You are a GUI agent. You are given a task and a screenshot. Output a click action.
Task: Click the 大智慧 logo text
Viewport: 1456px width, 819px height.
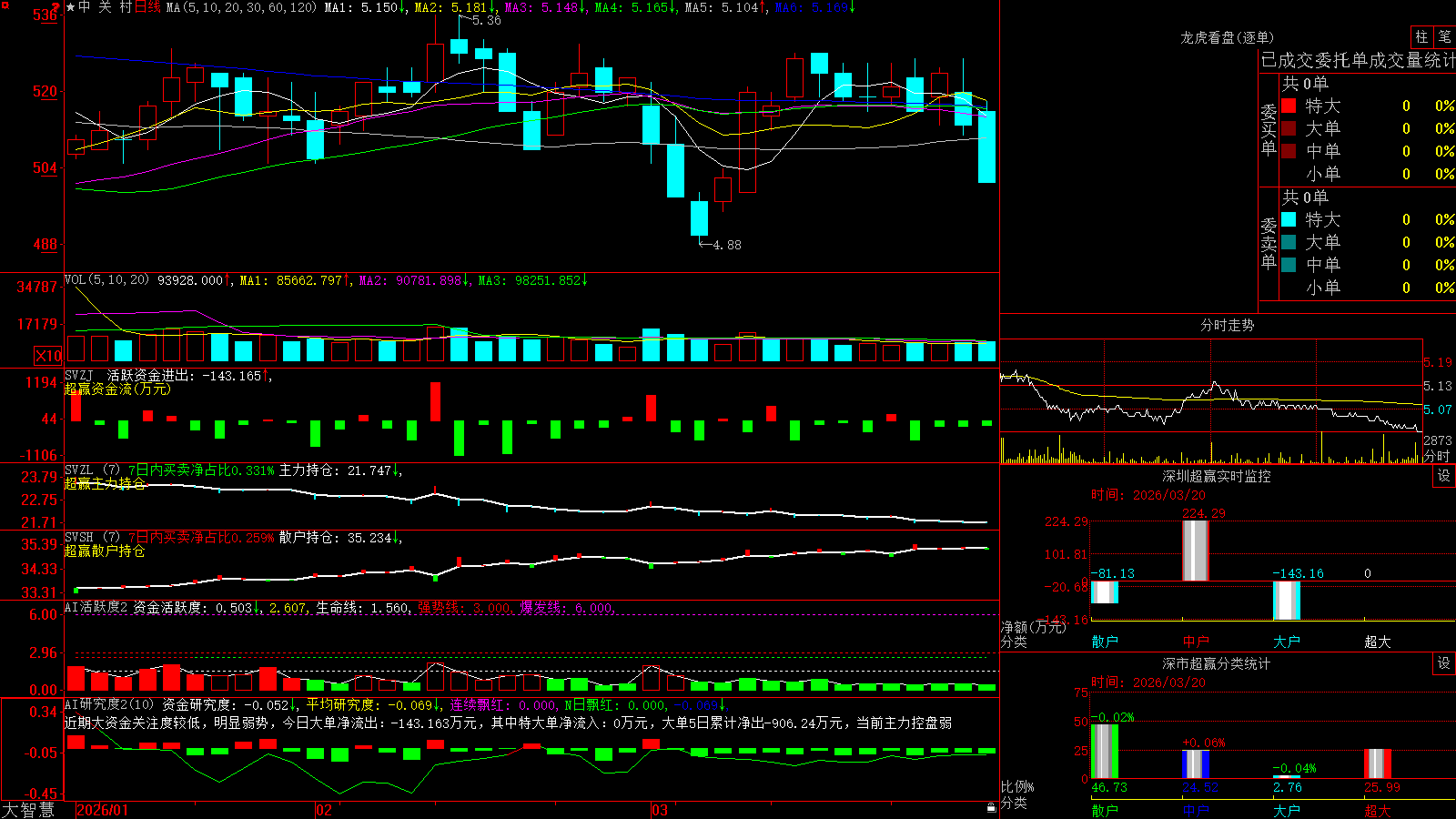pos(28,809)
